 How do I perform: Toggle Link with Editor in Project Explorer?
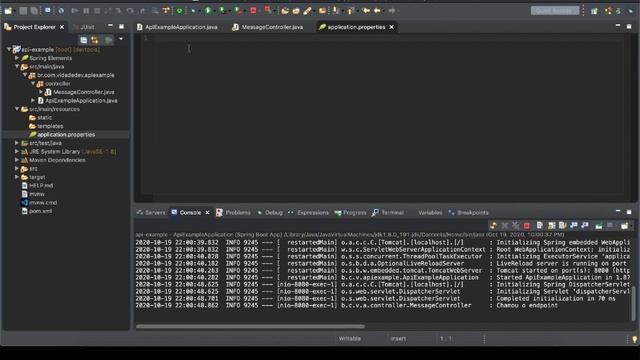click(95, 40)
